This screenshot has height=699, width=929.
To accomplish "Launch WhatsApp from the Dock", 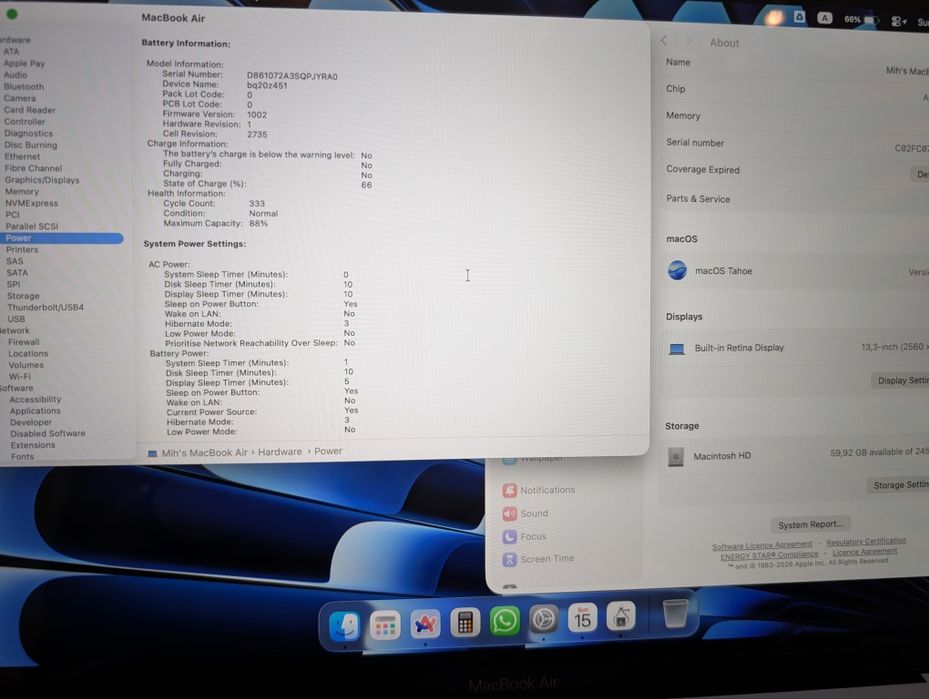I will click(x=504, y=621).
